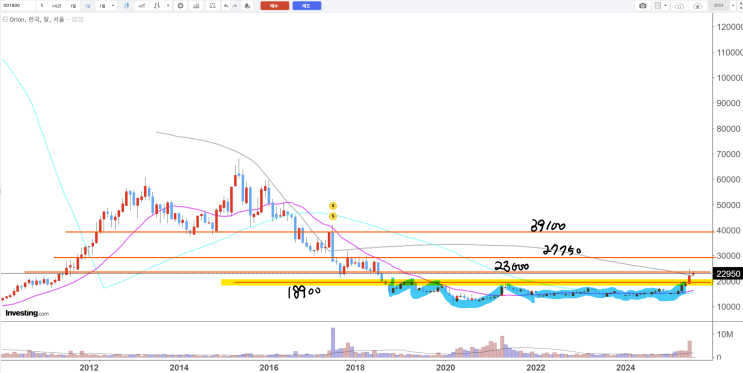Click the Orion symbol legend text
Image resolution: width=743 pixels, height=373 pixels.
[x=38, y=19]
